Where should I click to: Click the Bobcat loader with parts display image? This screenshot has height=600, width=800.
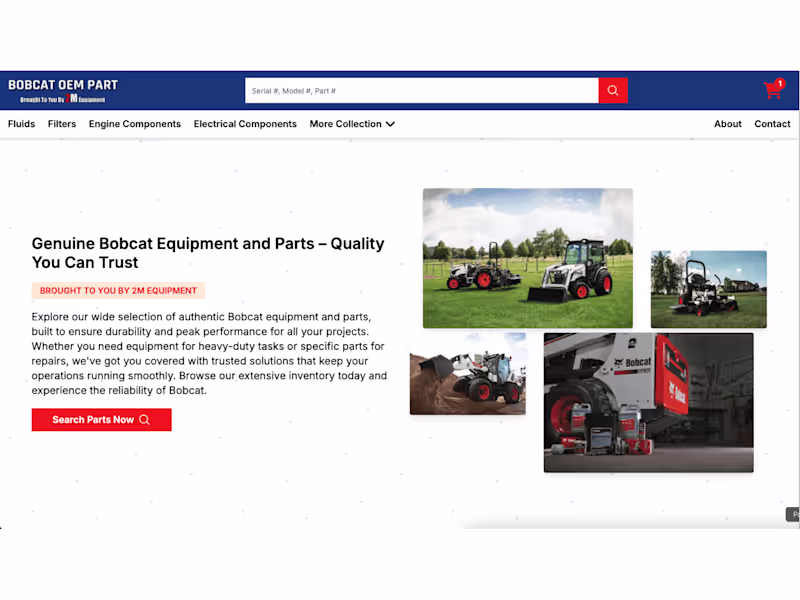pos(648,402)
